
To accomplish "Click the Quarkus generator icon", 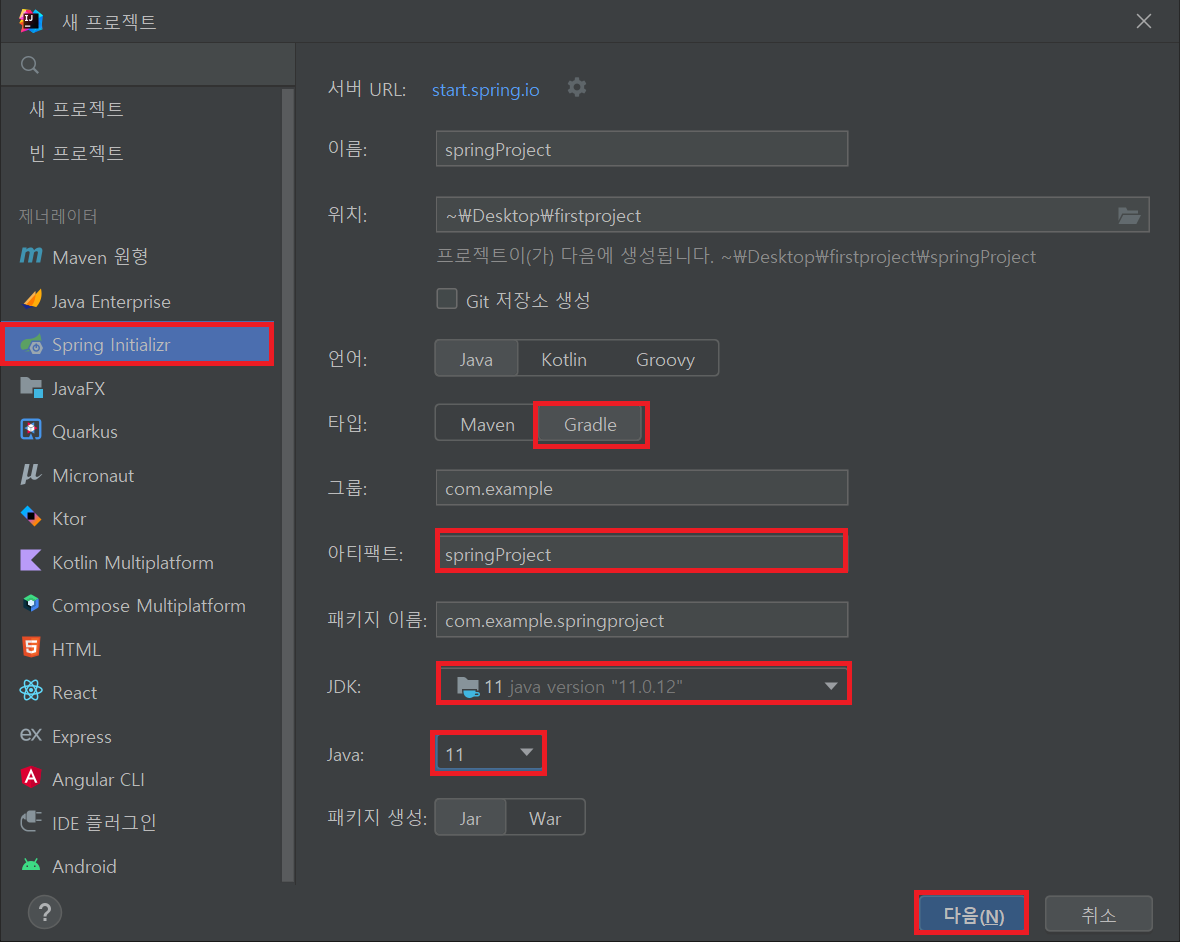I will [31, 430].
